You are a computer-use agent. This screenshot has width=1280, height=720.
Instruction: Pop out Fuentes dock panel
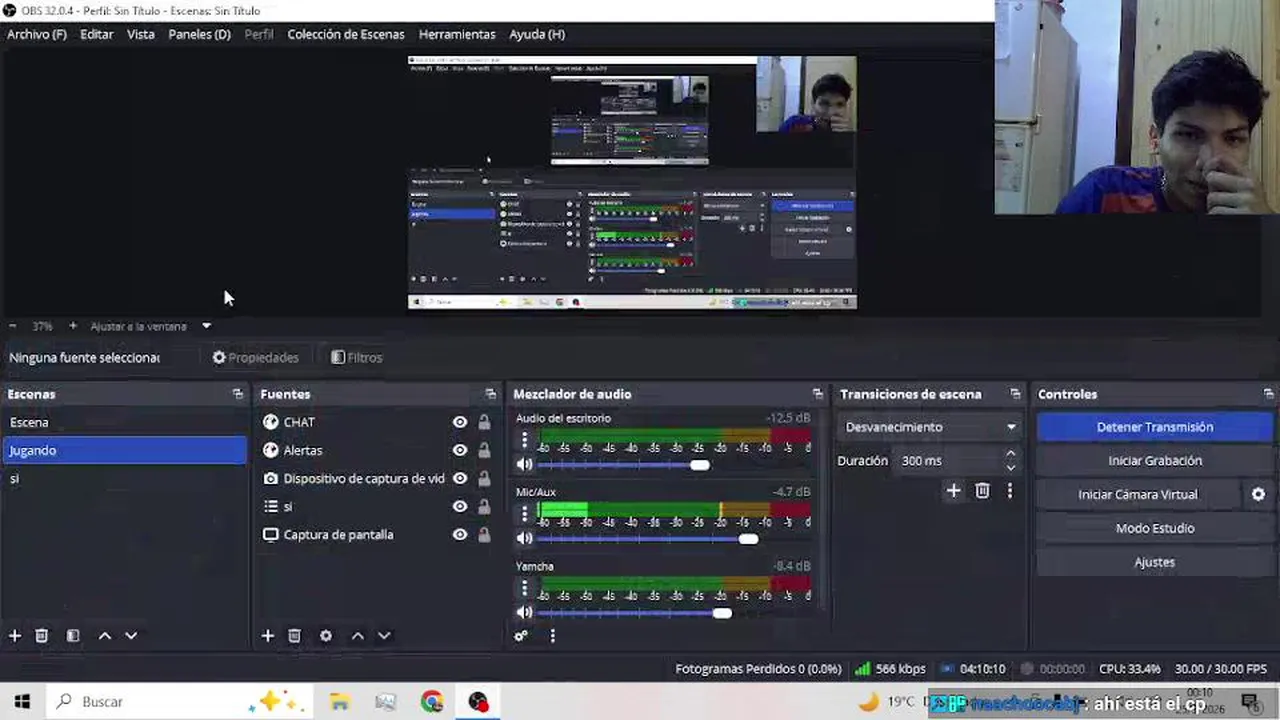(x=490, y=394)
